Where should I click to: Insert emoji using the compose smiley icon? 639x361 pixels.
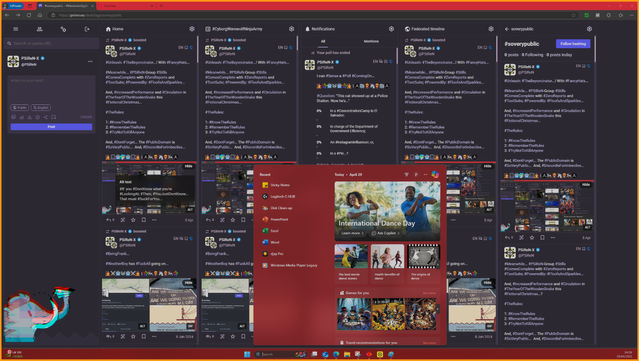(37, 117)
